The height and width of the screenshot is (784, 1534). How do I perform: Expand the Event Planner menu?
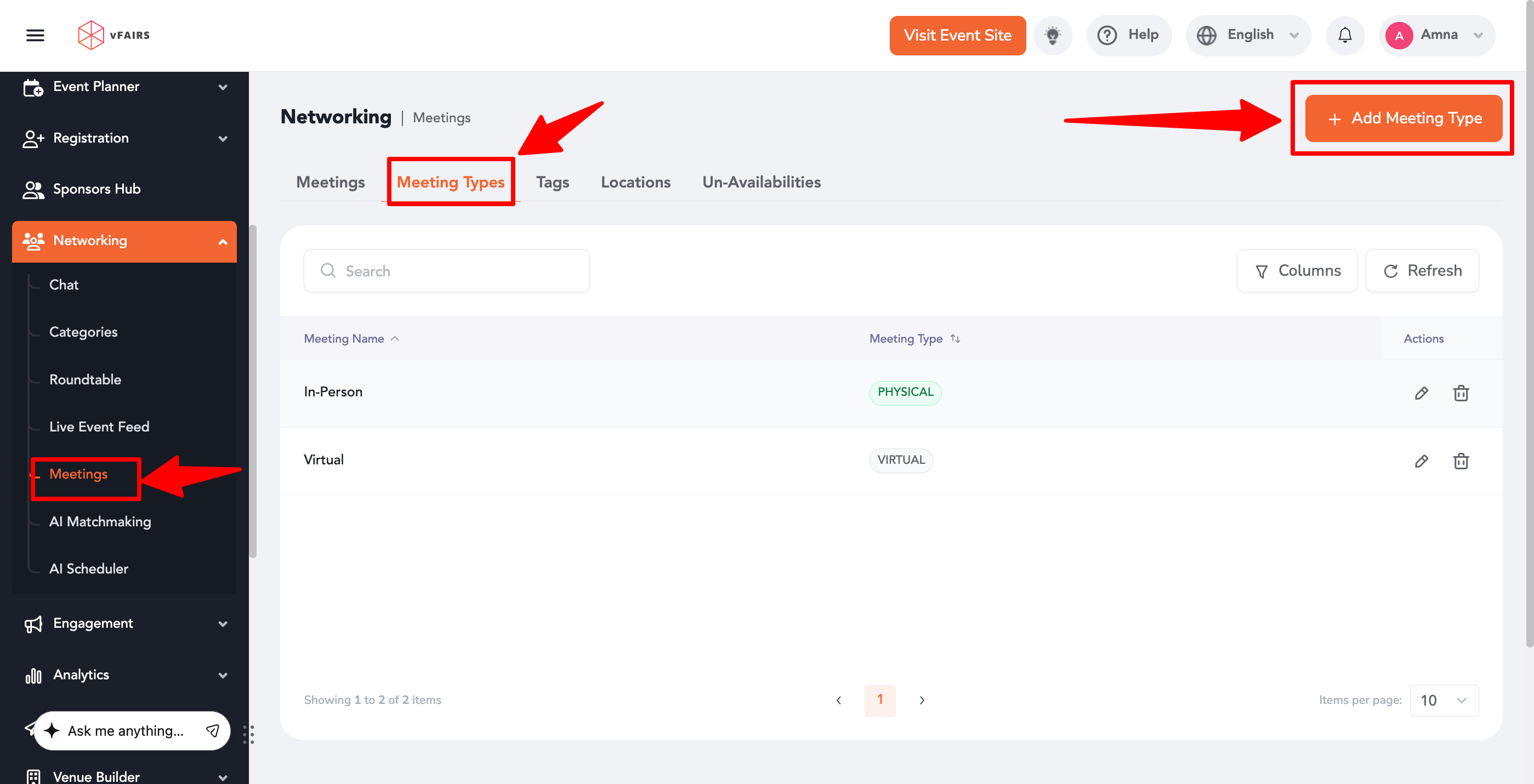pyautogui.click(x=124, y=87)
